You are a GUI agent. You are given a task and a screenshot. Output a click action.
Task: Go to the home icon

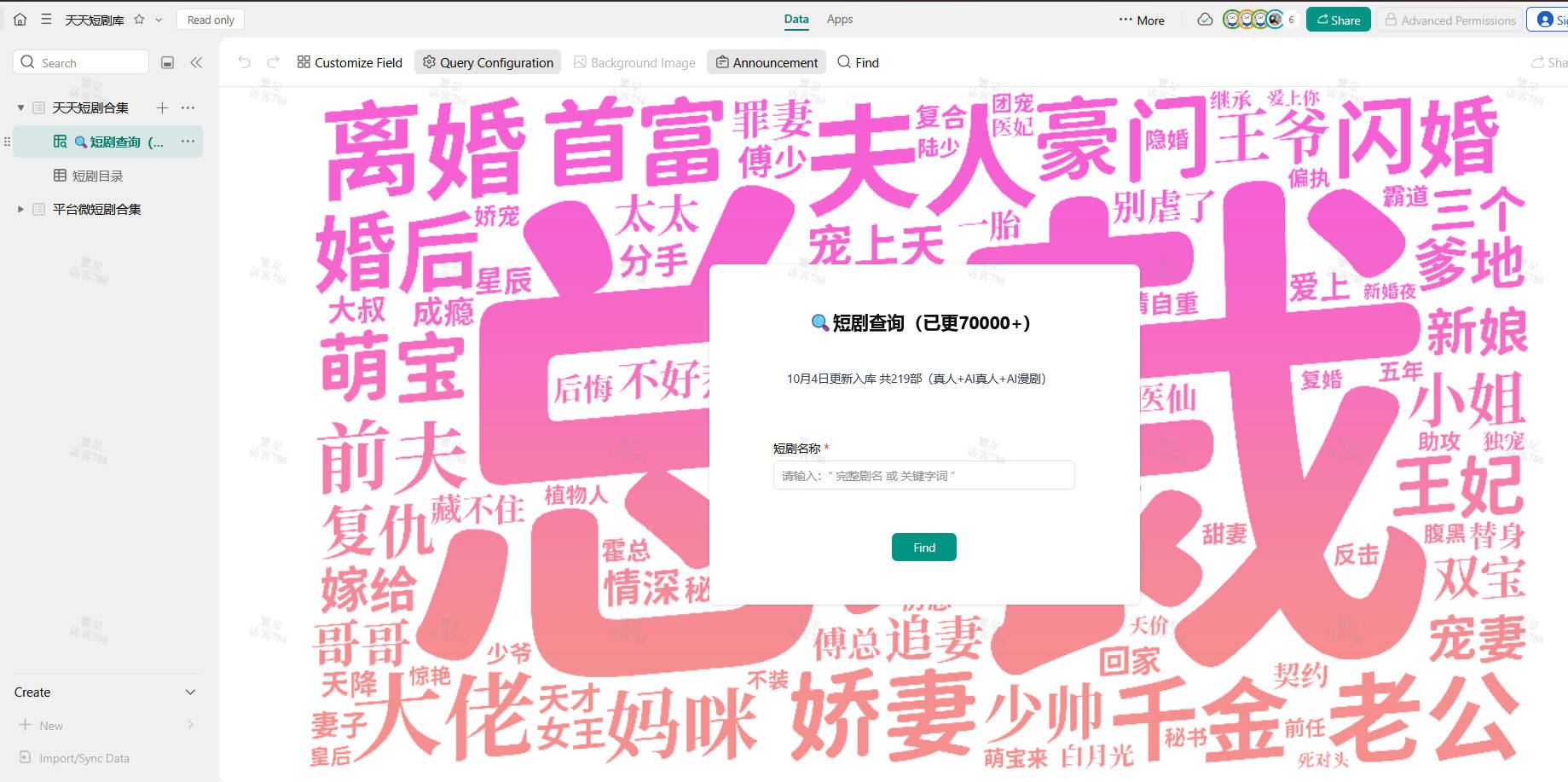pos(20,19)
